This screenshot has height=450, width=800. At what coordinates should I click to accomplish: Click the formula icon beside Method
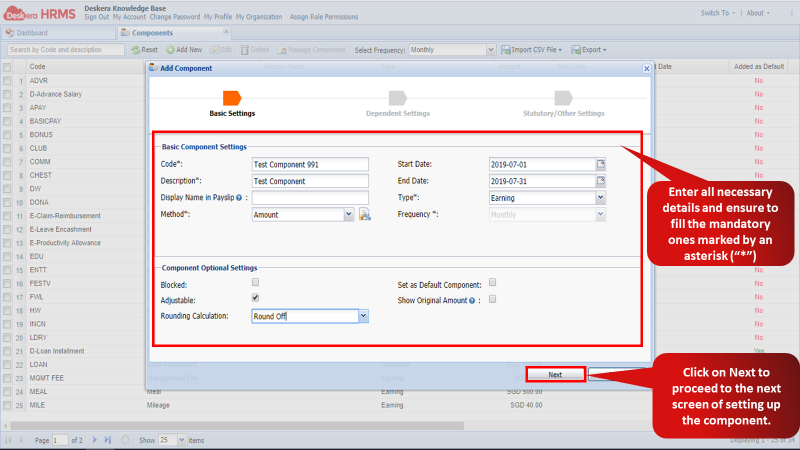tap(365, 215)
